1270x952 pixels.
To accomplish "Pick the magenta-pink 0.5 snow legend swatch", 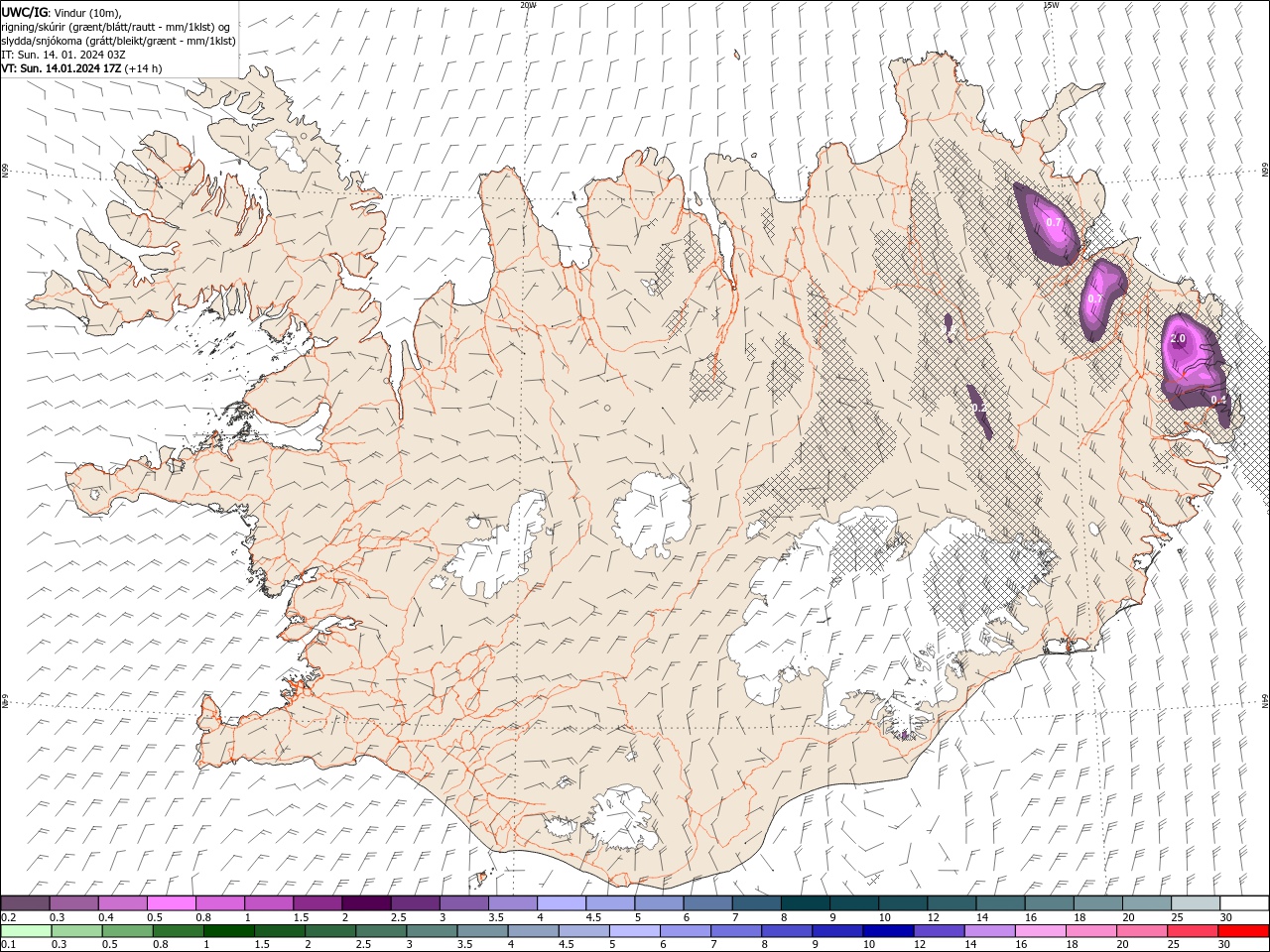I will (x=172, y=902).
